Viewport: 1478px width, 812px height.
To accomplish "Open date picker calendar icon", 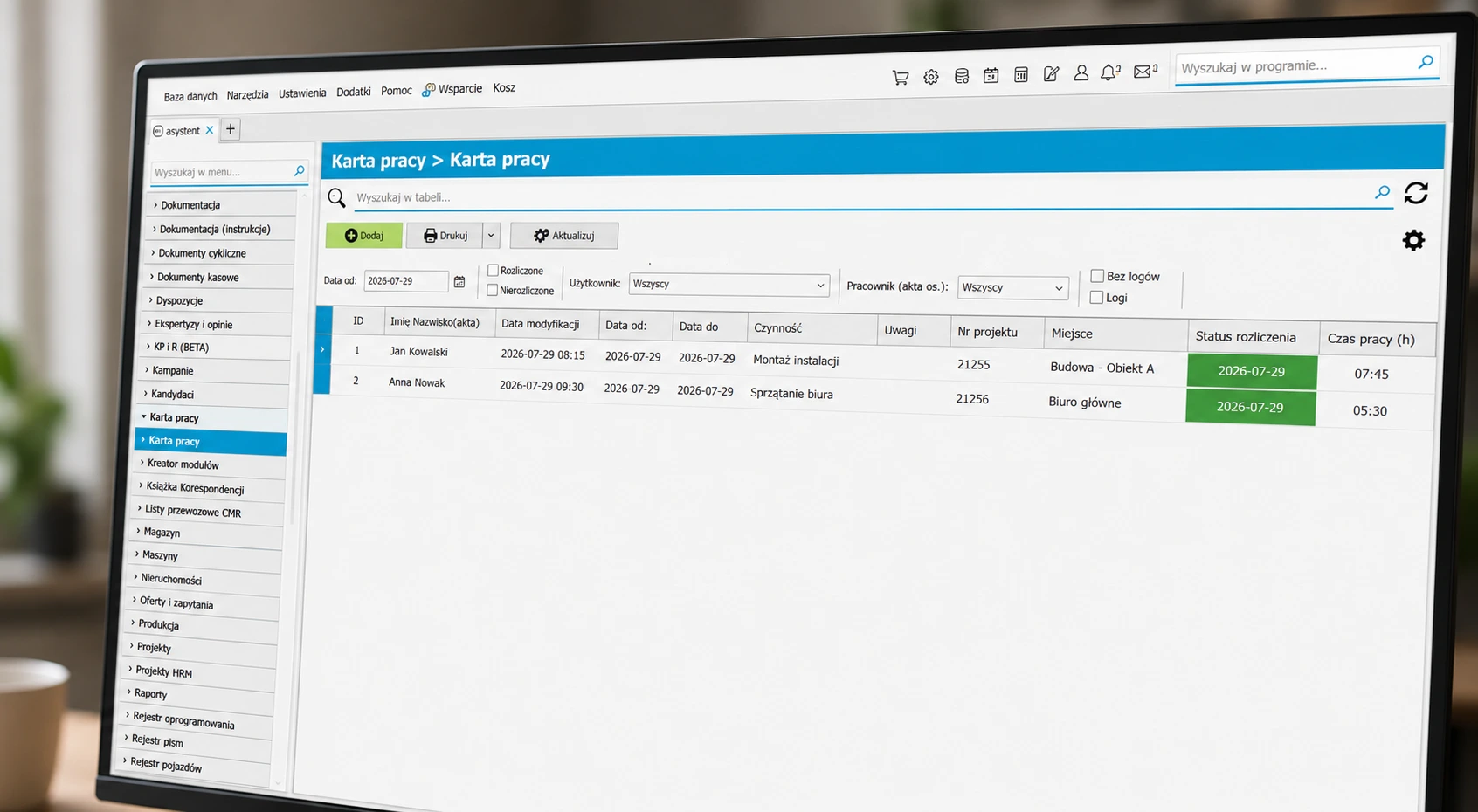I will [459, 281].
